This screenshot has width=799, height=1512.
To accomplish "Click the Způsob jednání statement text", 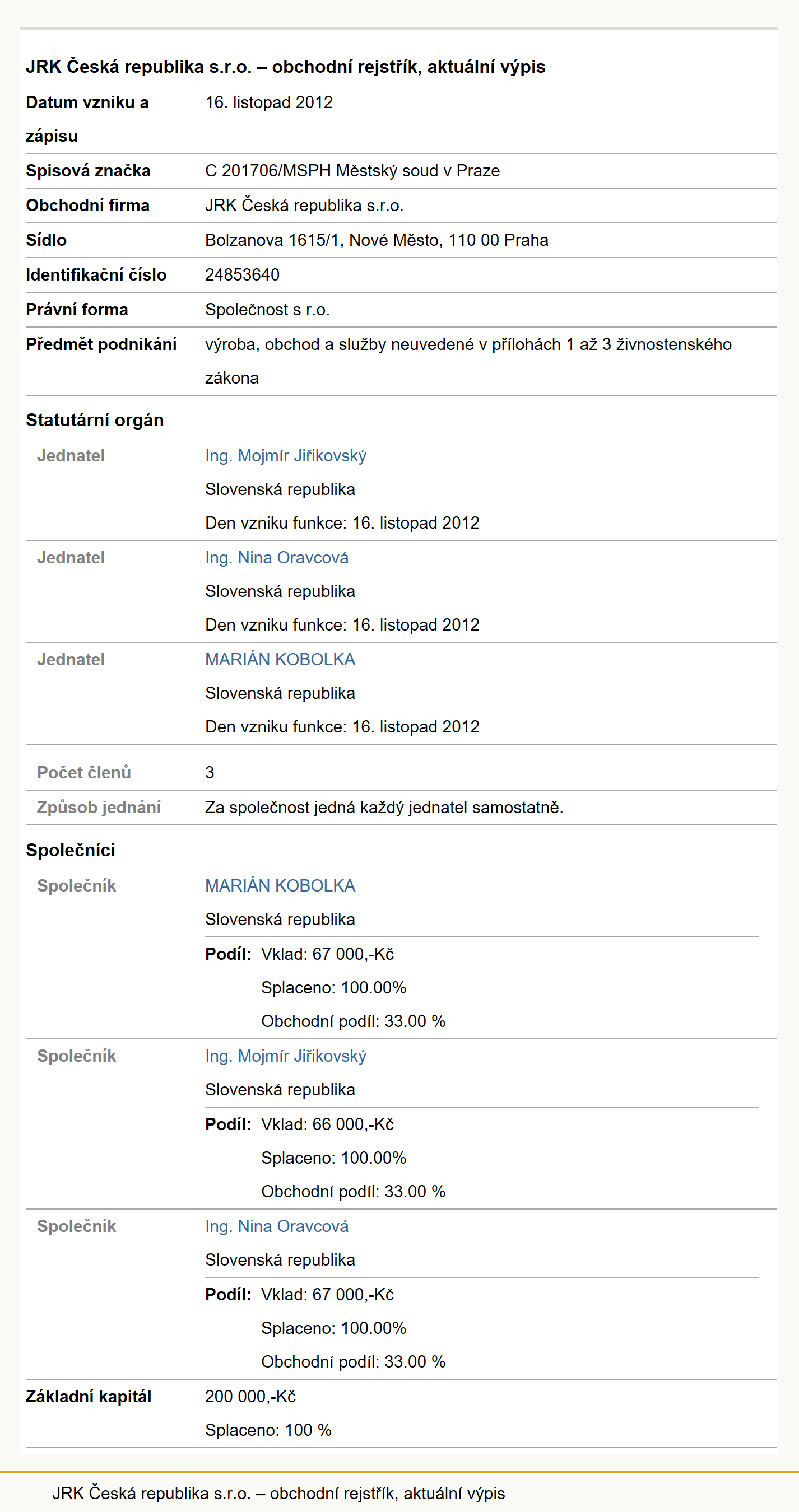I will tap(384, 808).
